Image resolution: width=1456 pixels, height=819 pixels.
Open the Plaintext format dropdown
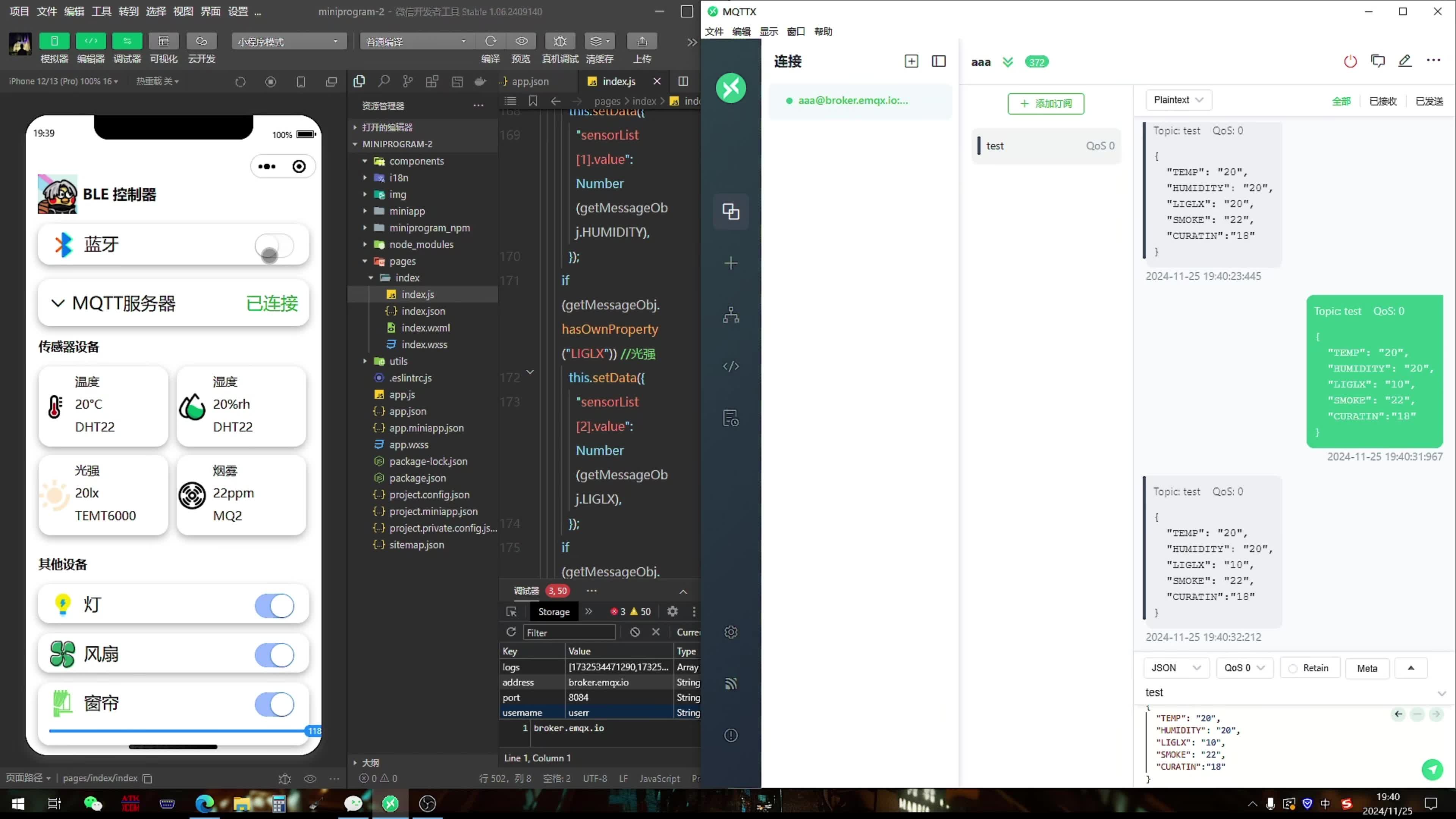point(1178,100)
